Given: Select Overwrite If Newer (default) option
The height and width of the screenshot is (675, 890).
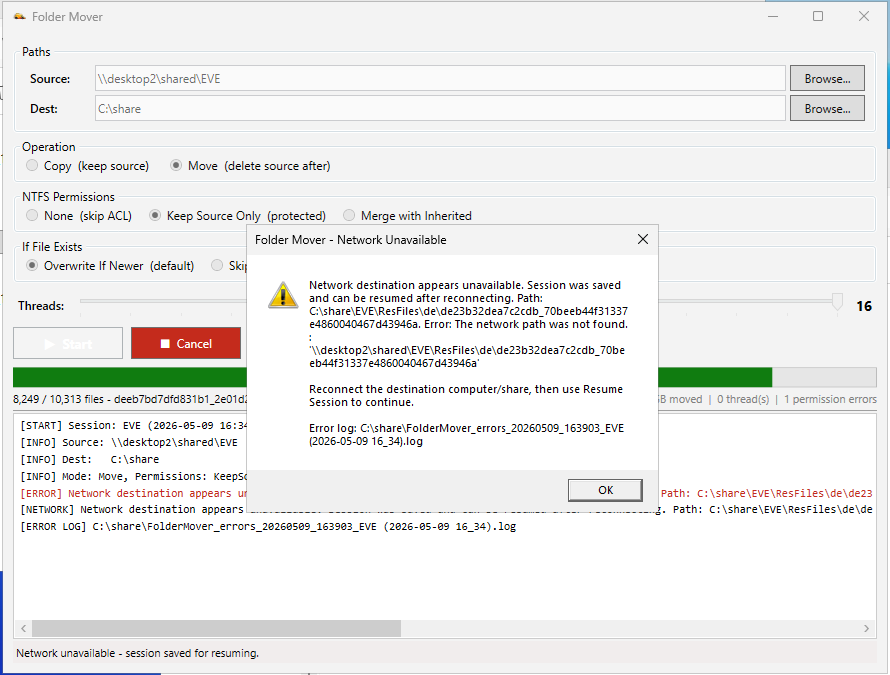Looking at the screenshot, I should point(110,266).
